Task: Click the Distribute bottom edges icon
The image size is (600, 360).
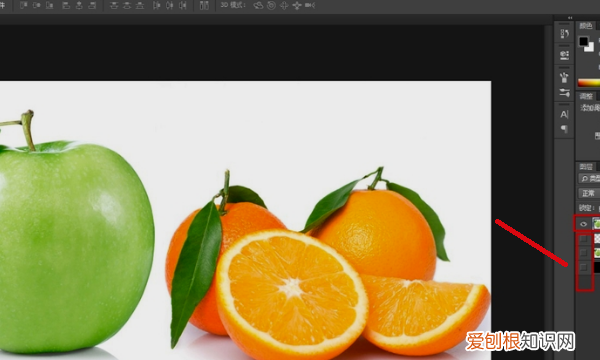Action: click(x=140, y=5)
